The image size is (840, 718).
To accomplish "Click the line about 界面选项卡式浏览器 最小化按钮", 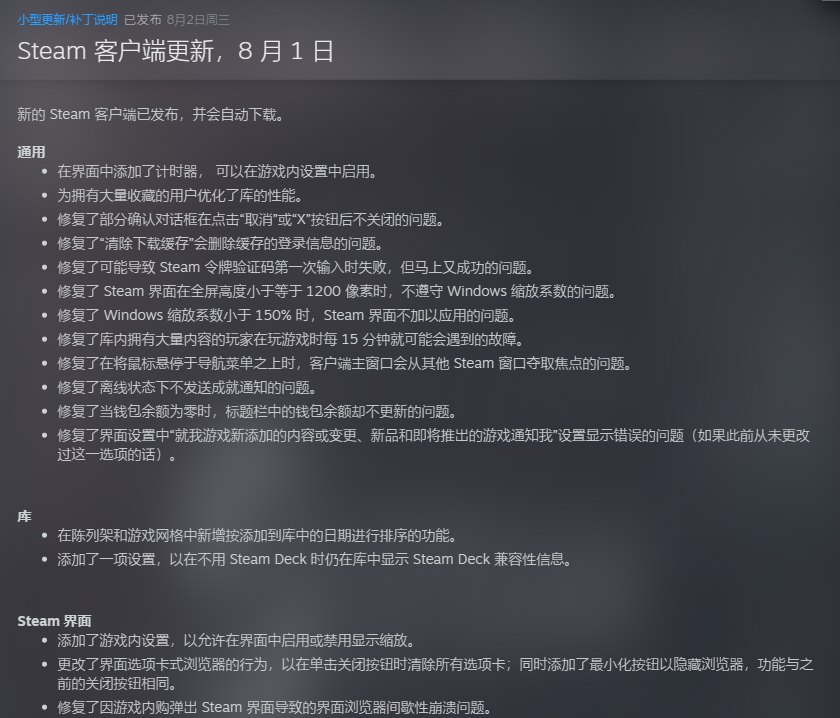I will pyautogui.click(x=435, y=674).
